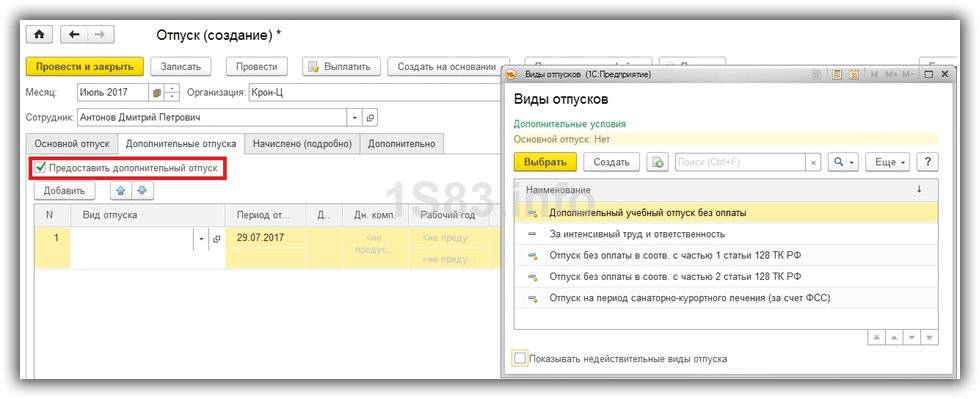Image resolution: width=980 pixels, height=399 pixels.
Task: Expand the Сотрудник dropdown arrow
Action: pos(355,118)
